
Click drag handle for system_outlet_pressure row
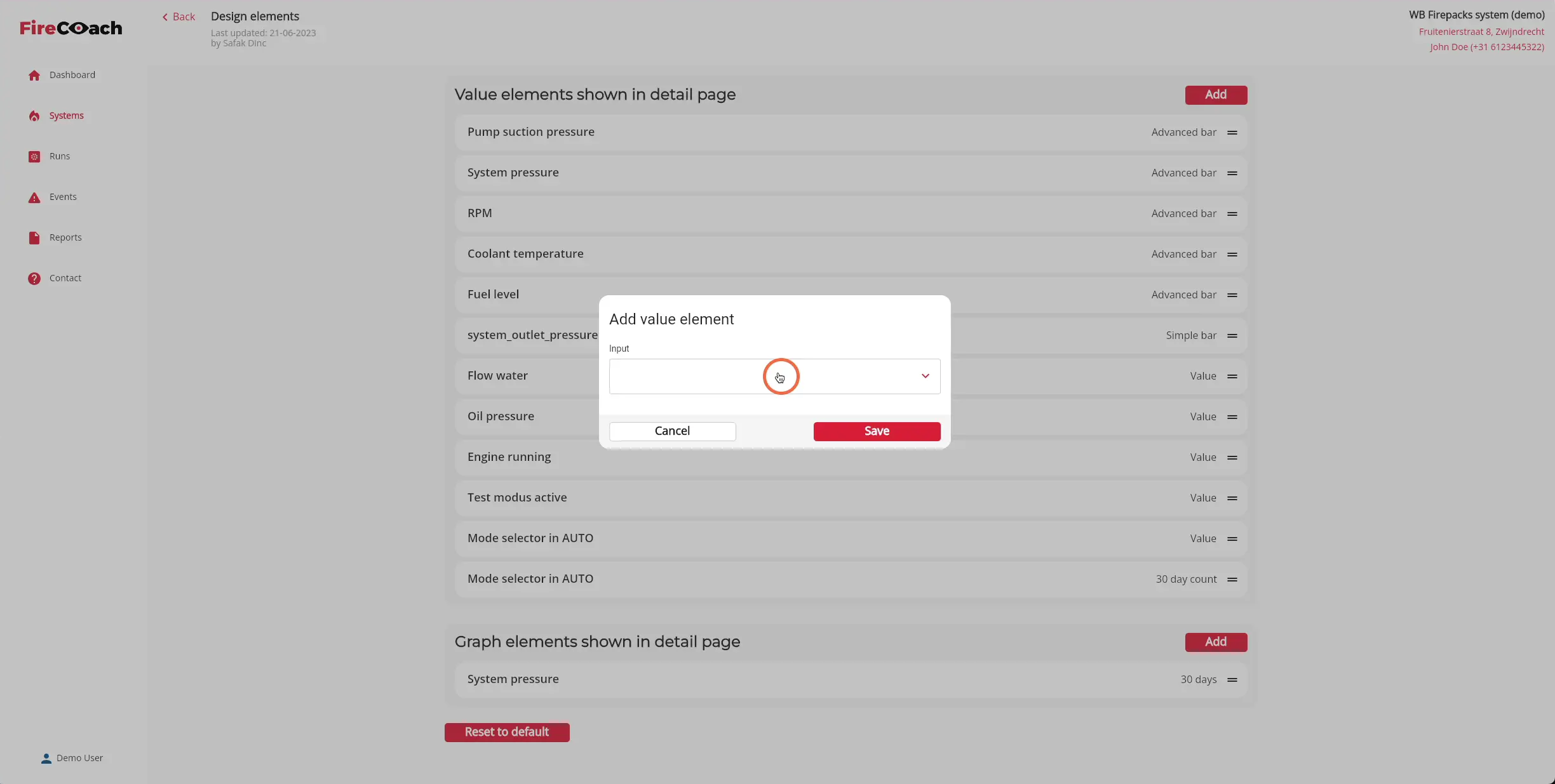click(x=1232, y=336)
